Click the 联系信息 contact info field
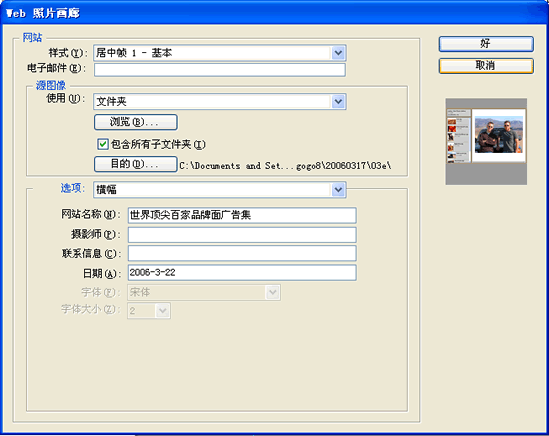The image size is (549, 436). (242, 253)
